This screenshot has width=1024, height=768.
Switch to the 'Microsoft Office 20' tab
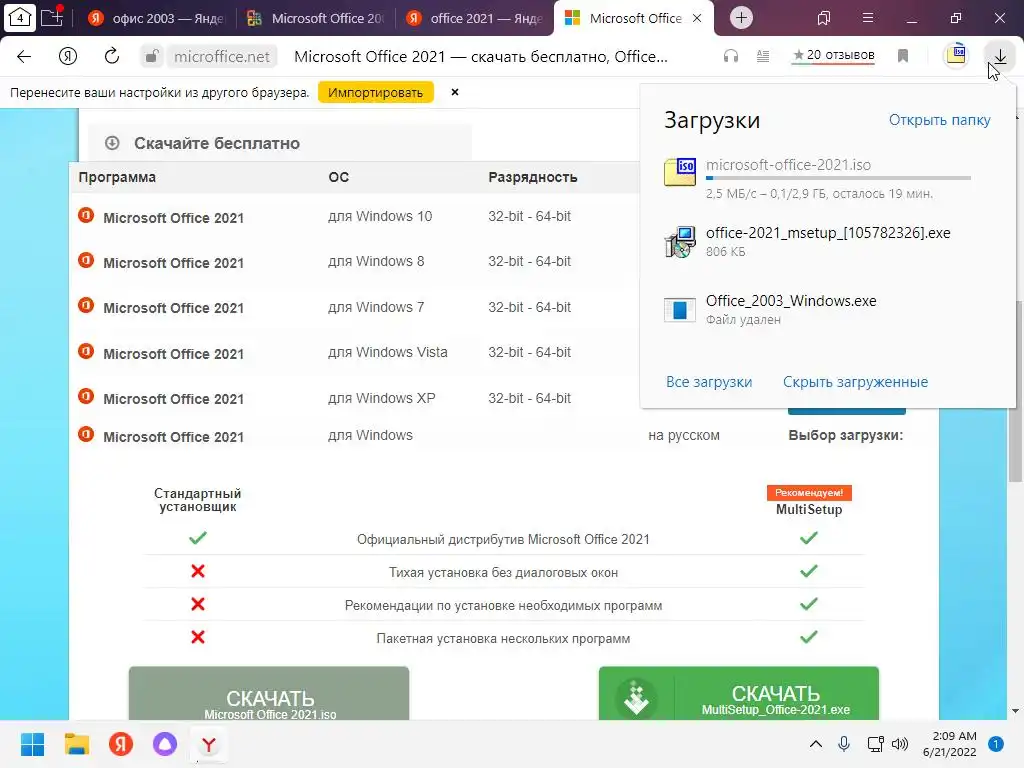316,18
